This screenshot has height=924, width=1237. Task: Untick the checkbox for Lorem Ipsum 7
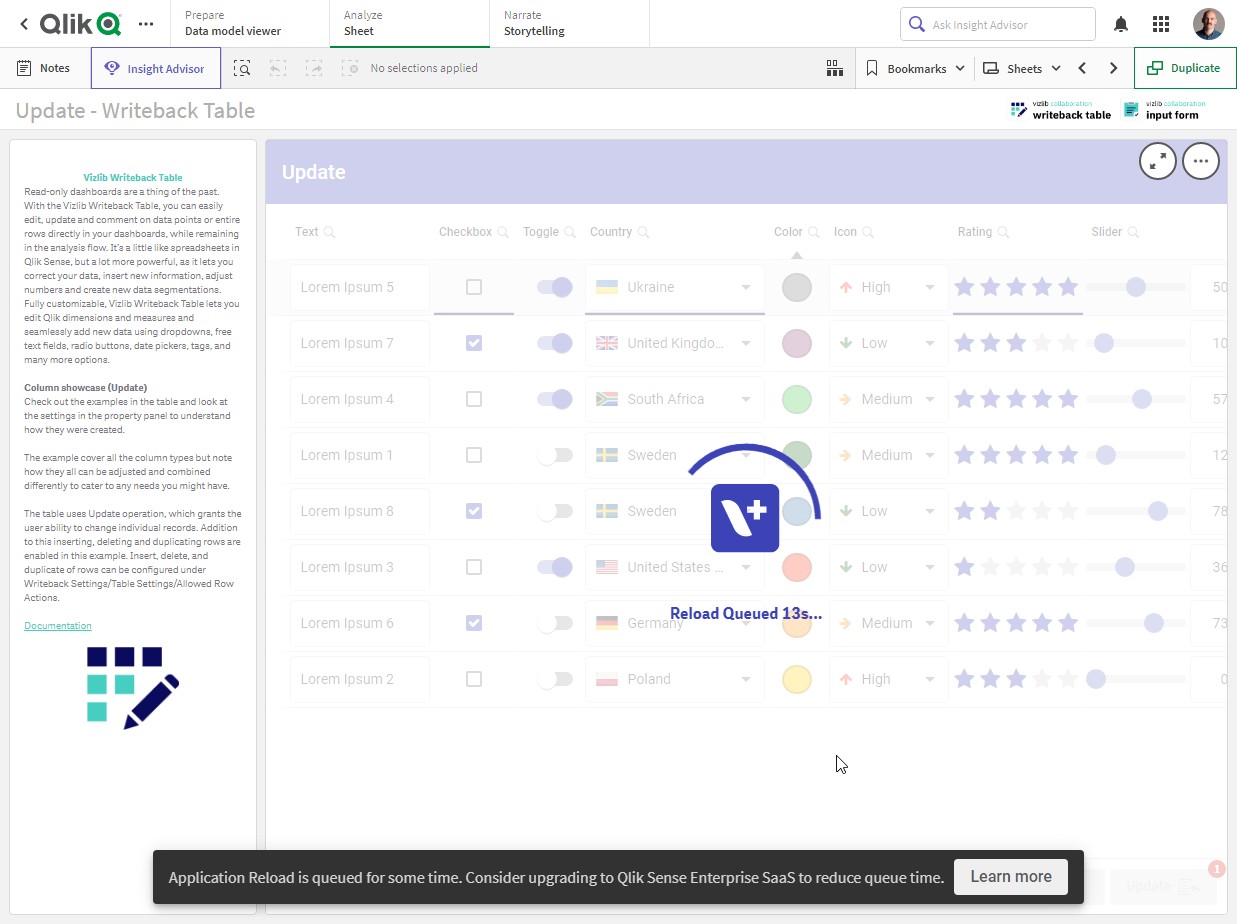[x=474, y=343]
